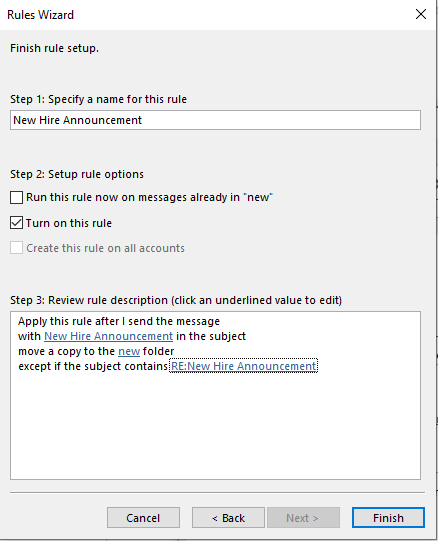Close the Rules Wizard dialog
438x541 pixels.
[x=421, y=14]
